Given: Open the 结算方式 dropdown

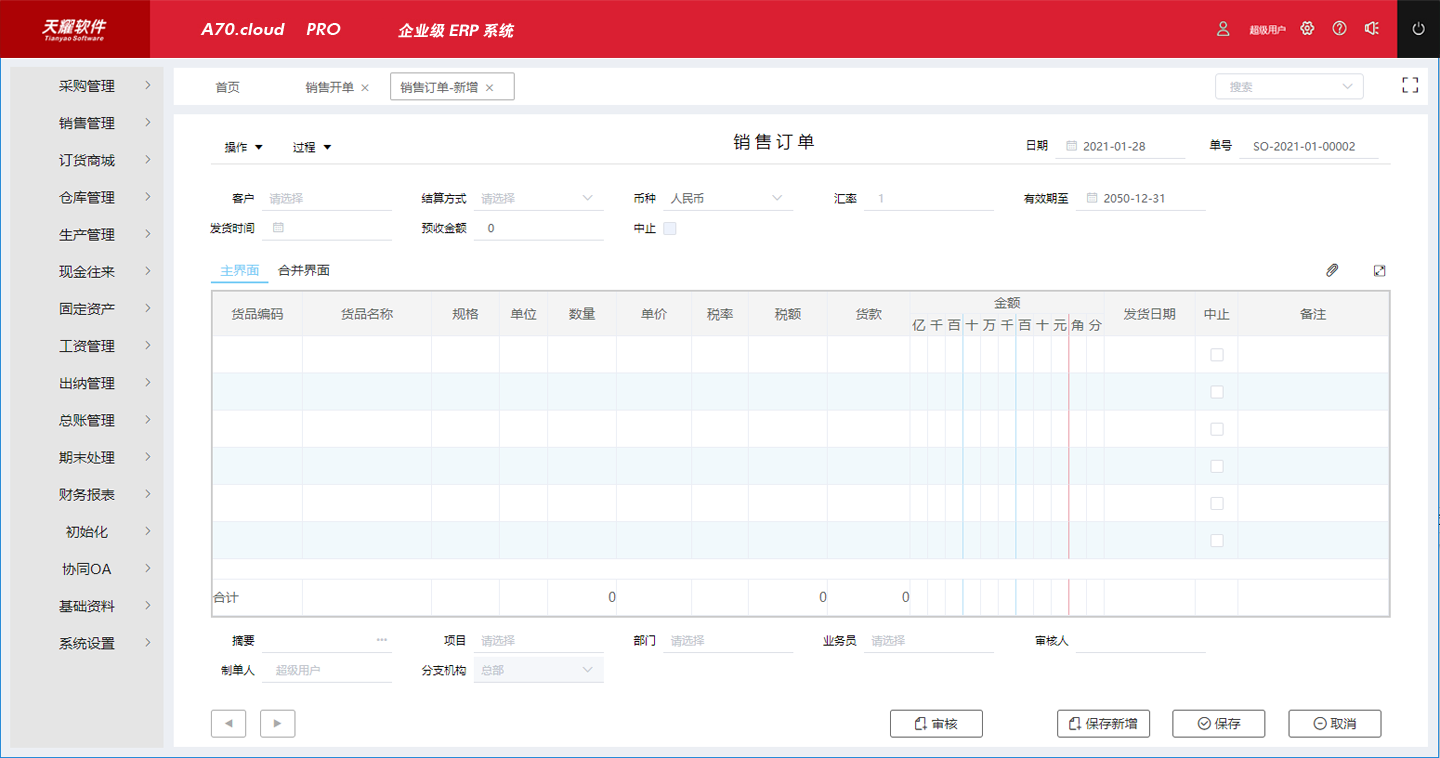Looking at the screenshot, I should (538, 199).
